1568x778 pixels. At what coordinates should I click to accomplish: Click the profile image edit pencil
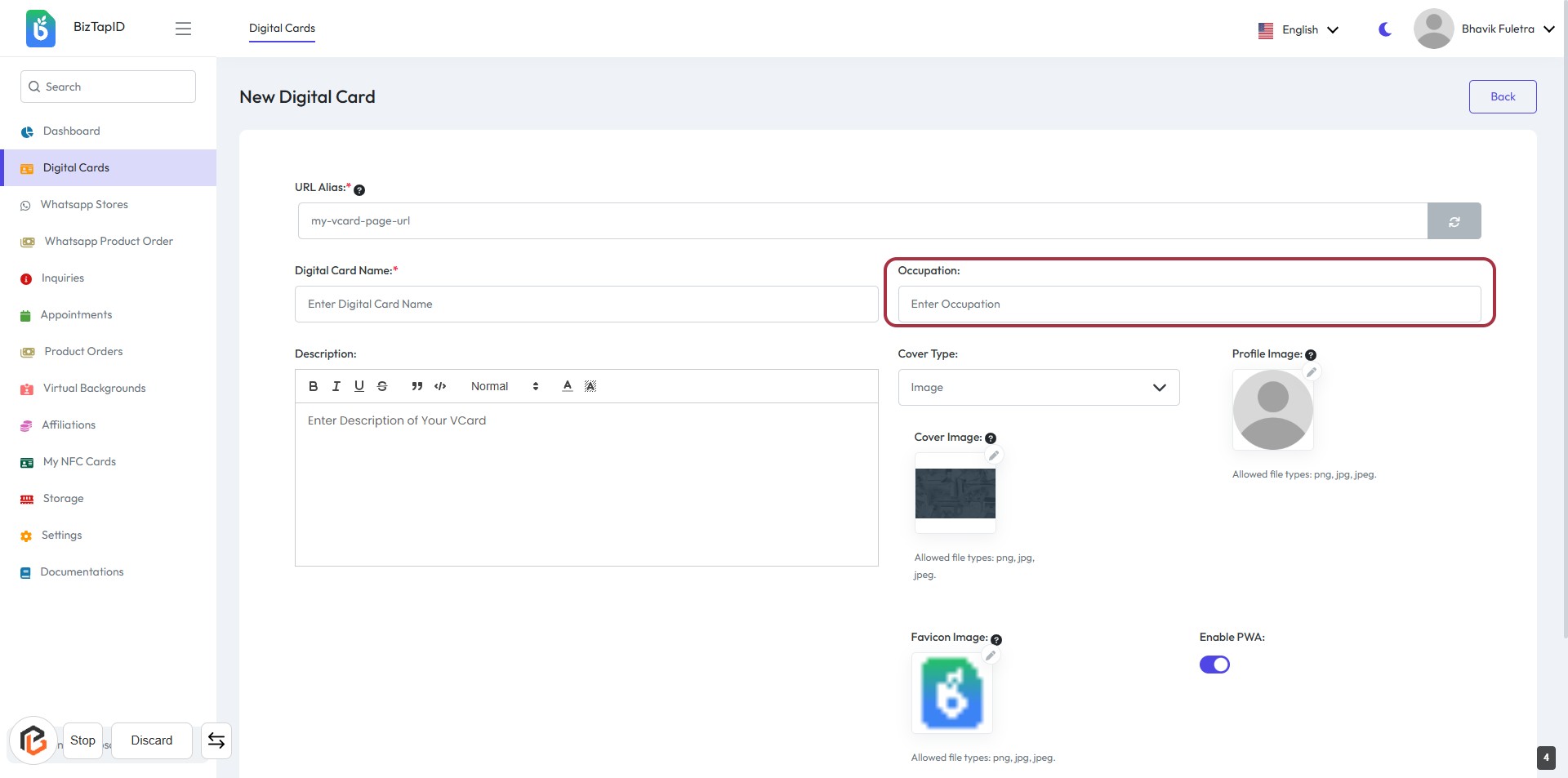[x=1312, y=372]
